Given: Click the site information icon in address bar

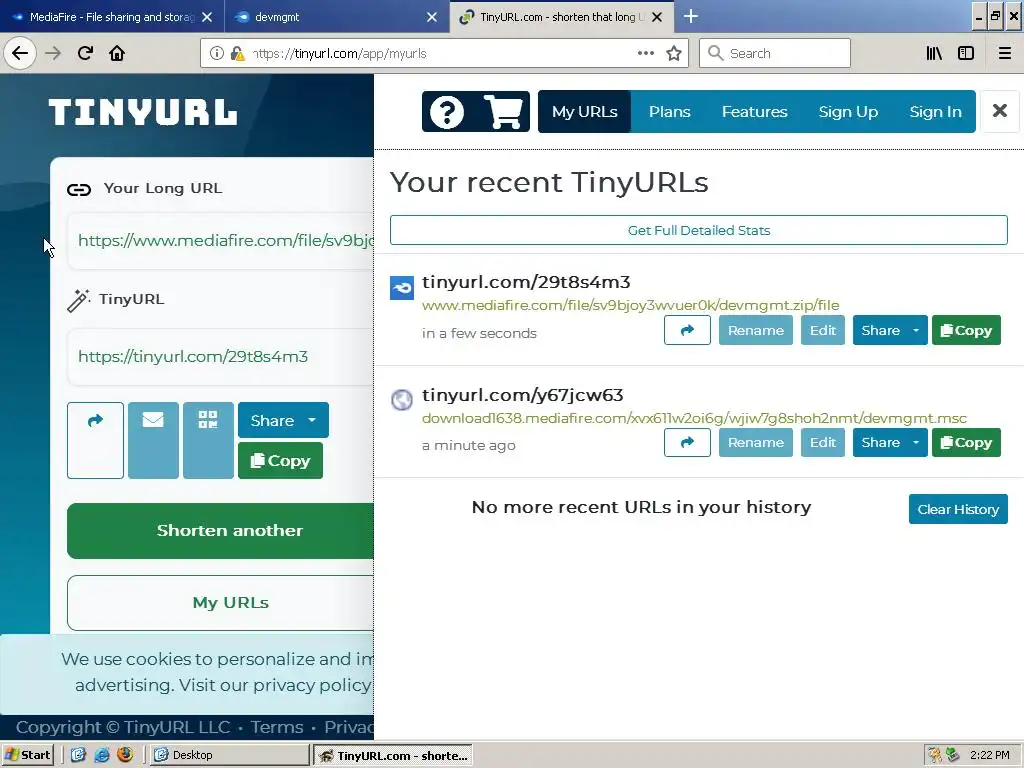Looking at the screenshot, I should (x=217, y=53).
